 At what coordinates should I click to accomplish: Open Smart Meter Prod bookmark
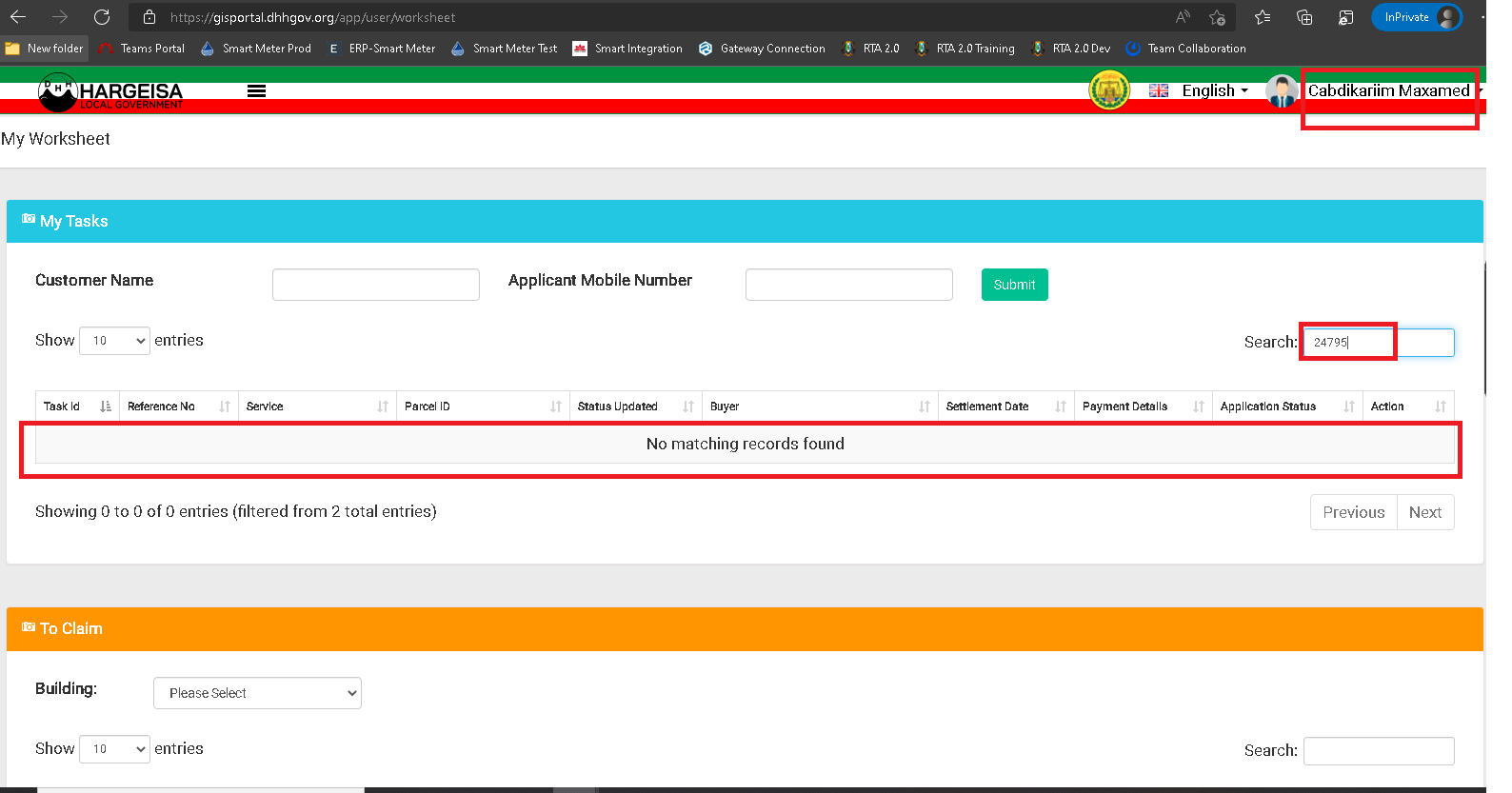tap(256, 49)
